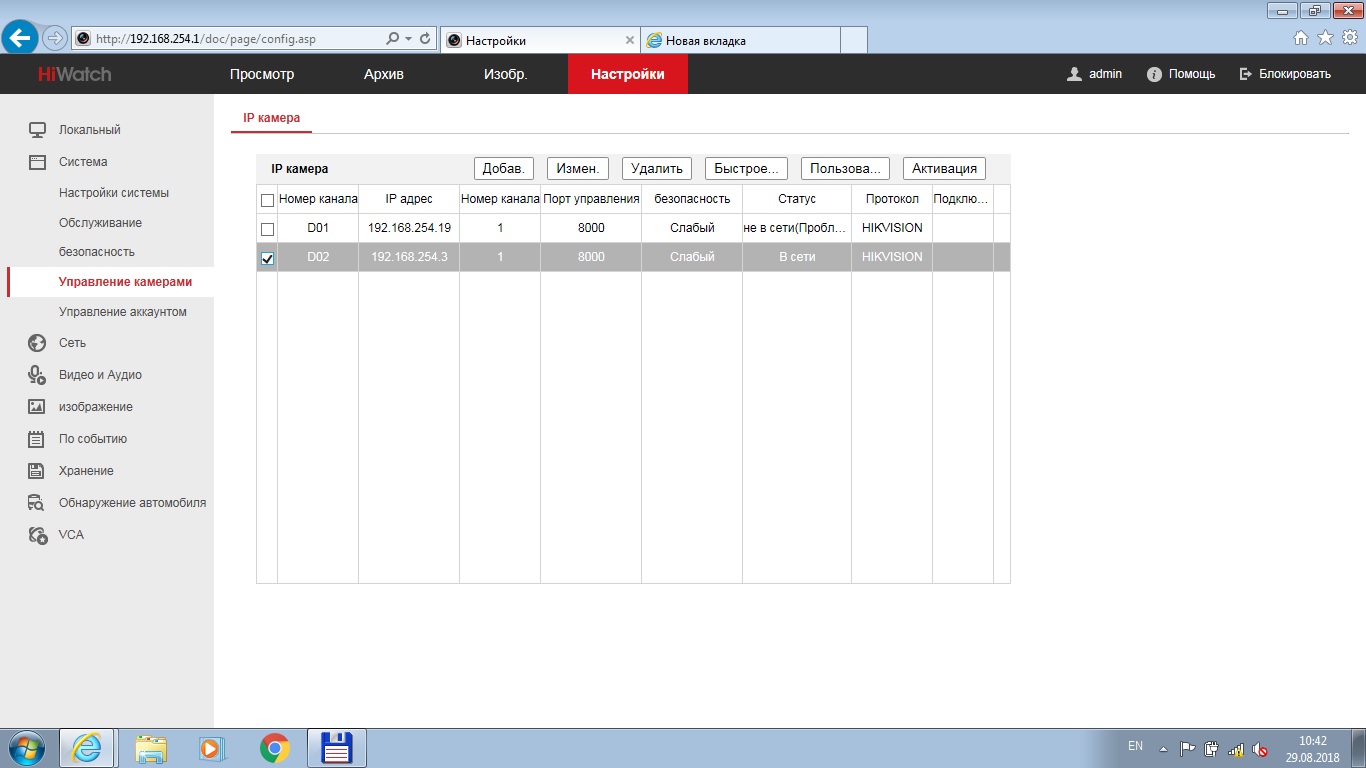The height and width of the screenshot is (768, 1366).
Task: Open the Изобр. menu
Action: (x=505, y=74)
